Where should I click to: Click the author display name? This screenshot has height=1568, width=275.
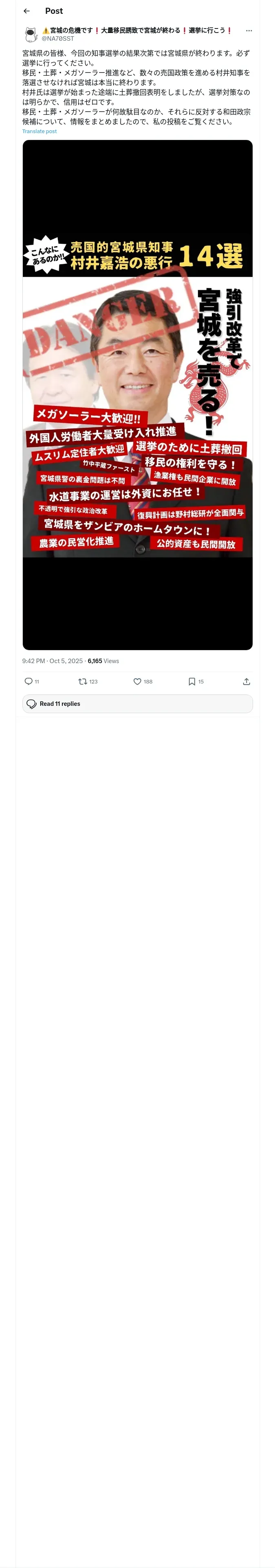(137, 30)
